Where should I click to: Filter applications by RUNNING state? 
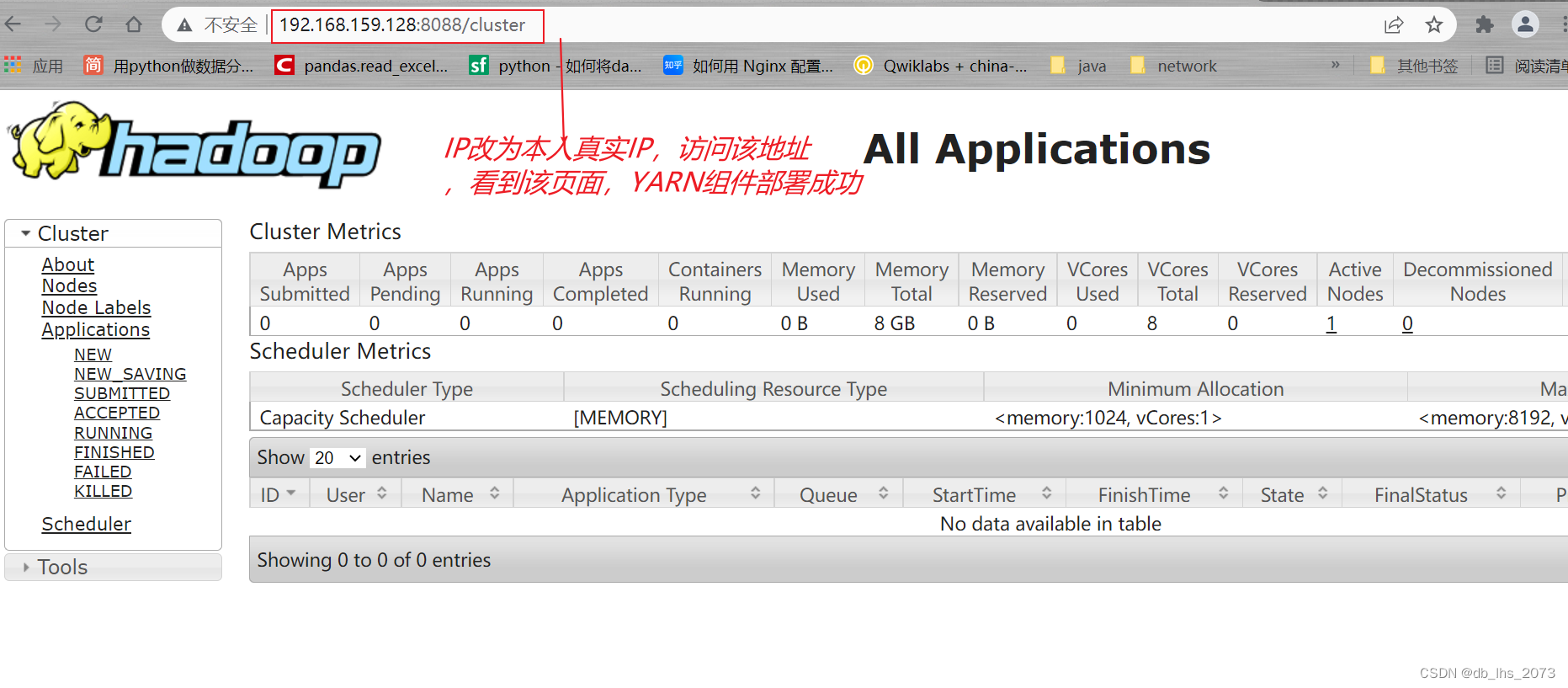coord(114,433)
